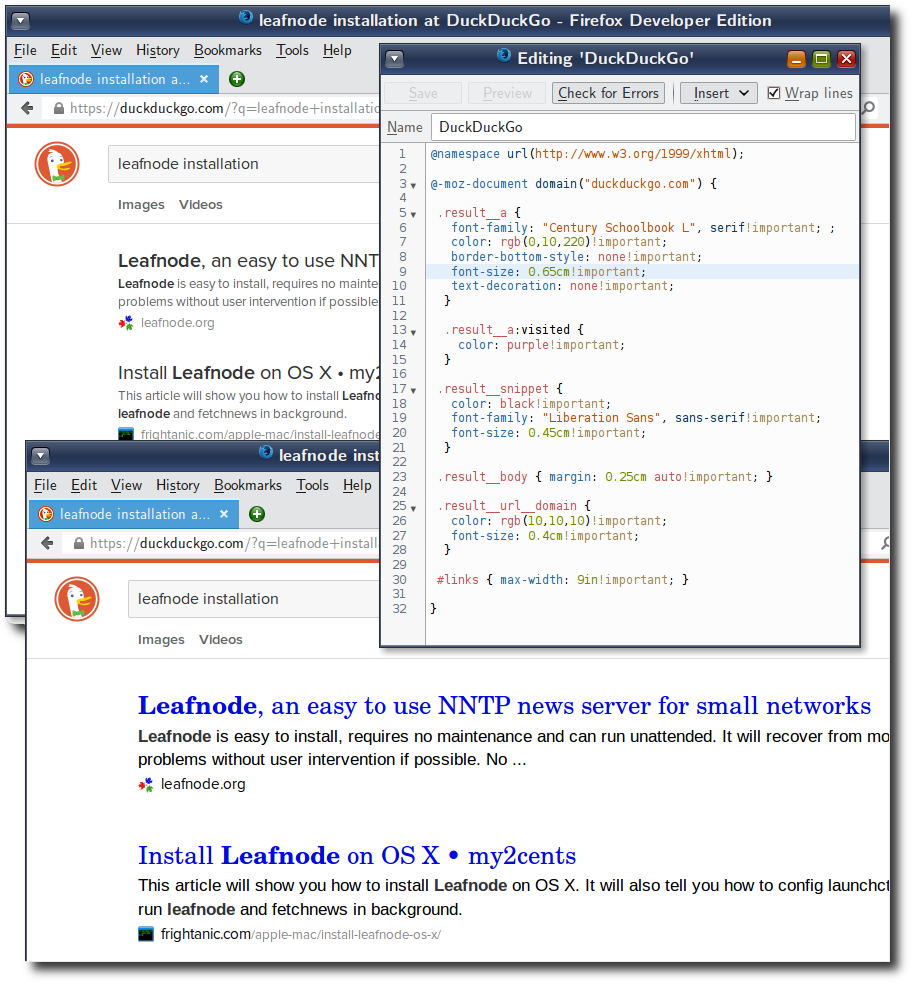This screenshot has height=983, width=911.
Task: Click the Firefox globe icon in upper window title
Action: coord(246,18)
